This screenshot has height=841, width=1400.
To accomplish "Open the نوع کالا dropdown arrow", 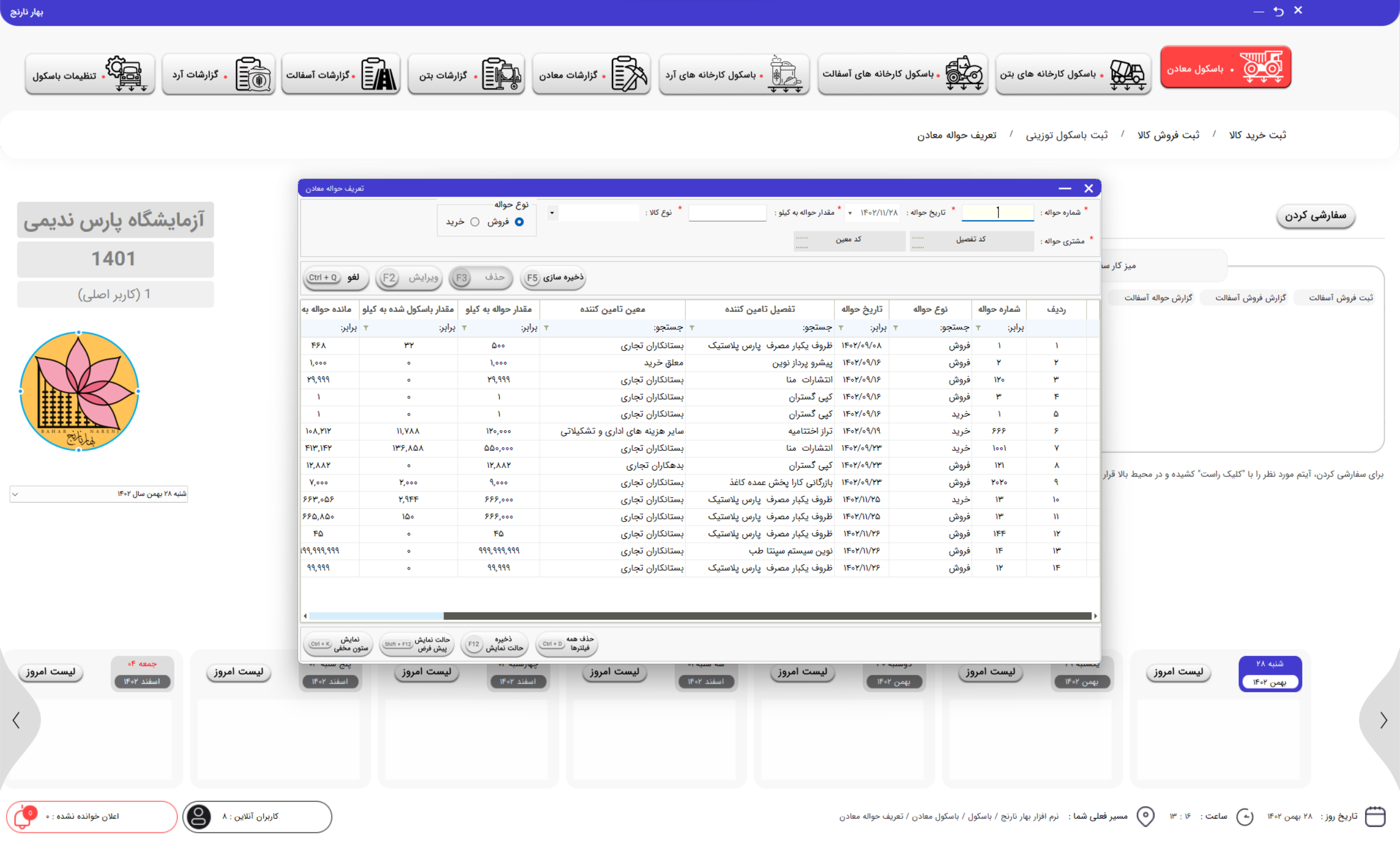I will [x=552, y=213].
